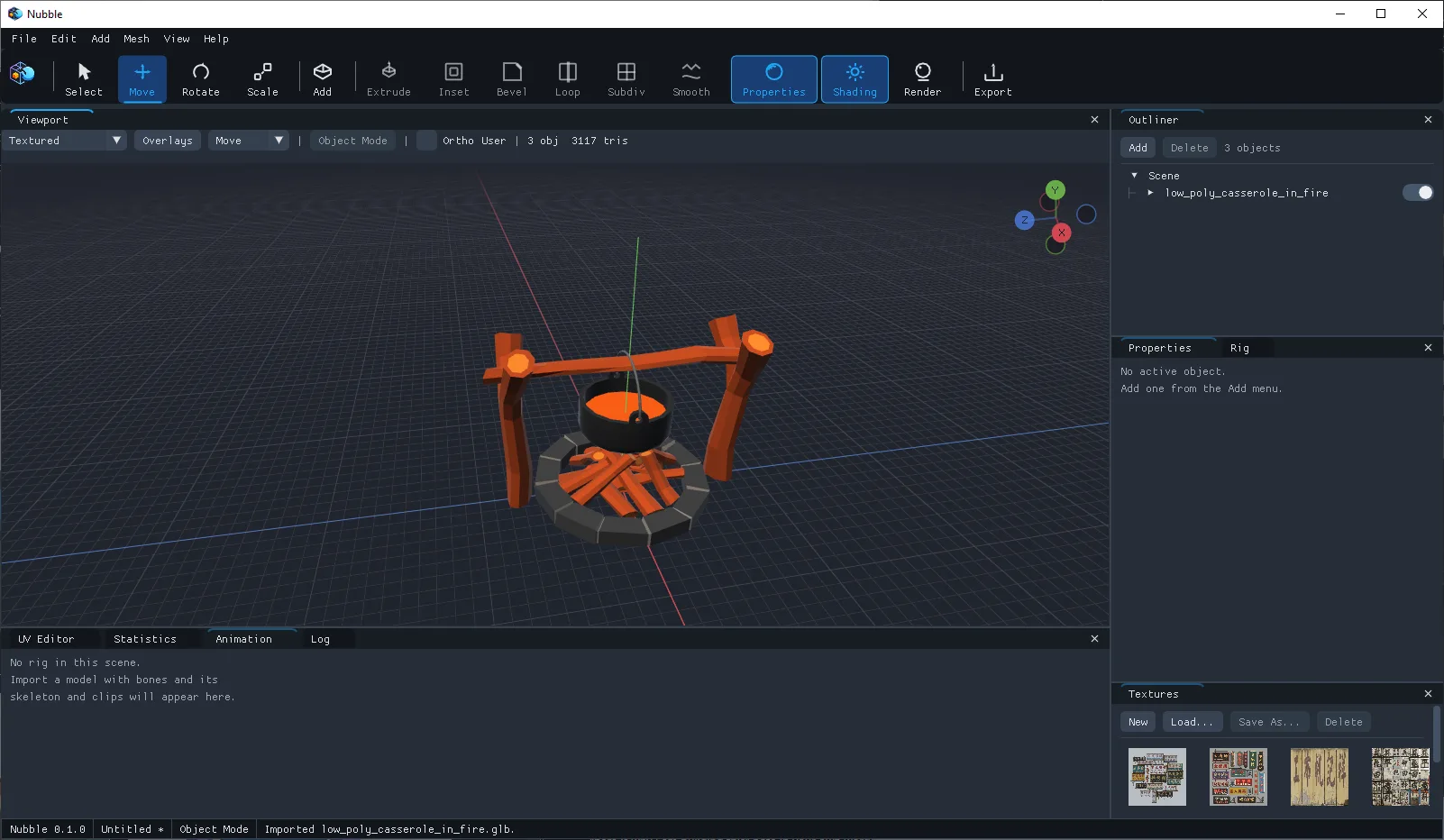Expand the low_poly_casserole_in_fire tree item
This screenshot has height=840, width=1444.
click(1150, 193)
